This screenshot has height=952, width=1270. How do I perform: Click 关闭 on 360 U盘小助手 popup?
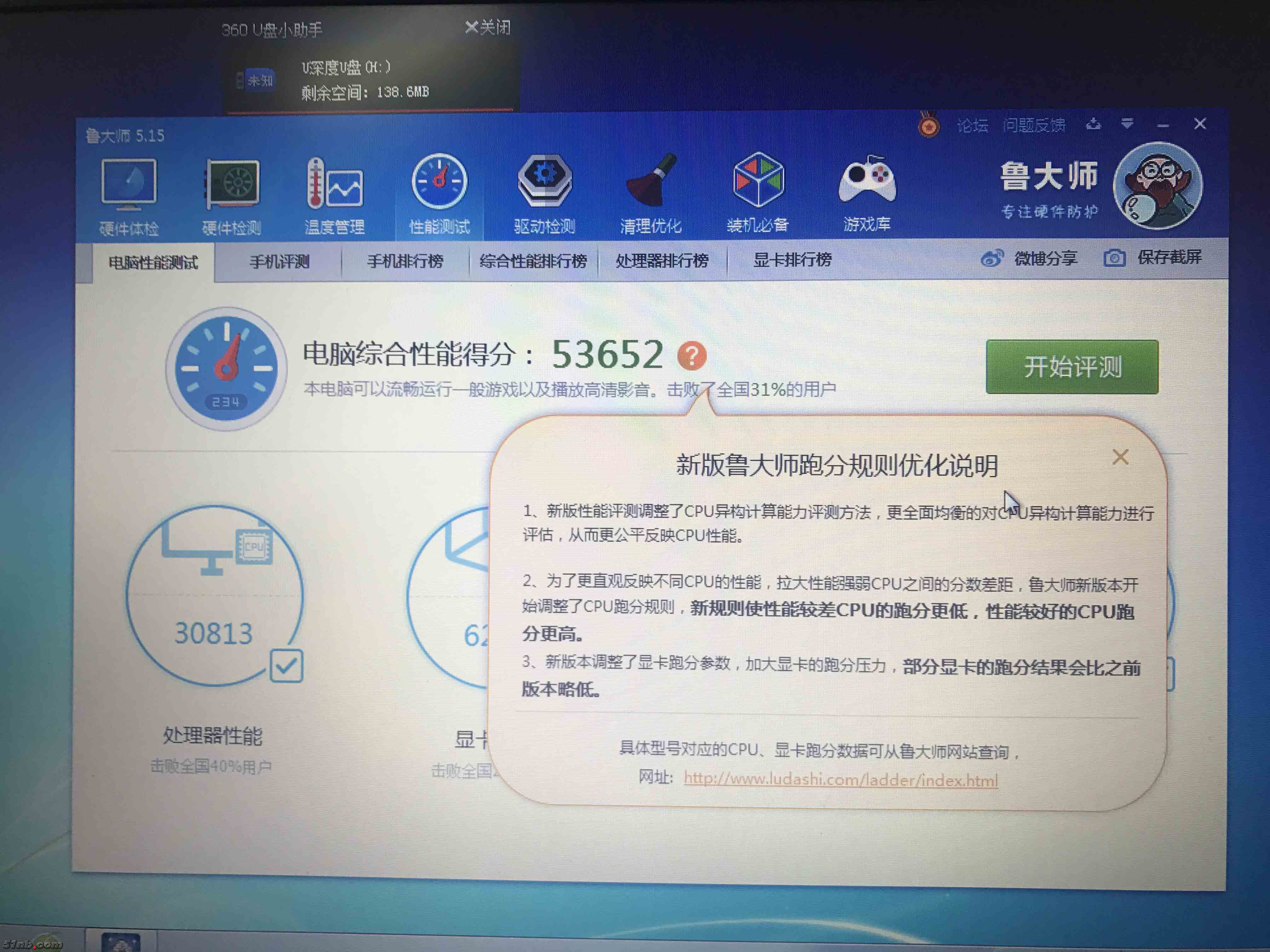point(488,27)
